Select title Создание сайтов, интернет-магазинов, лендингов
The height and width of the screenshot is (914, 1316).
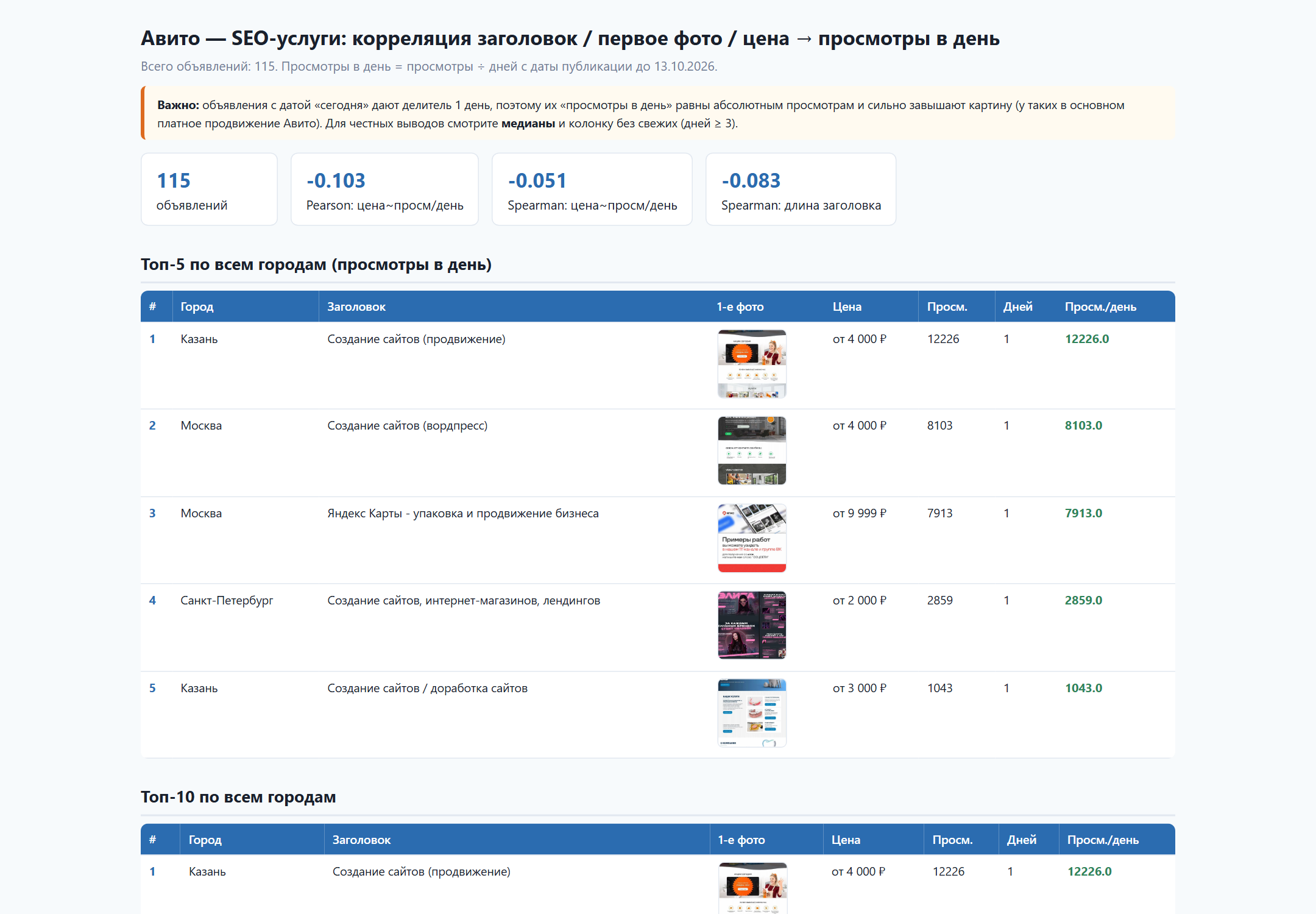point(464,600)
